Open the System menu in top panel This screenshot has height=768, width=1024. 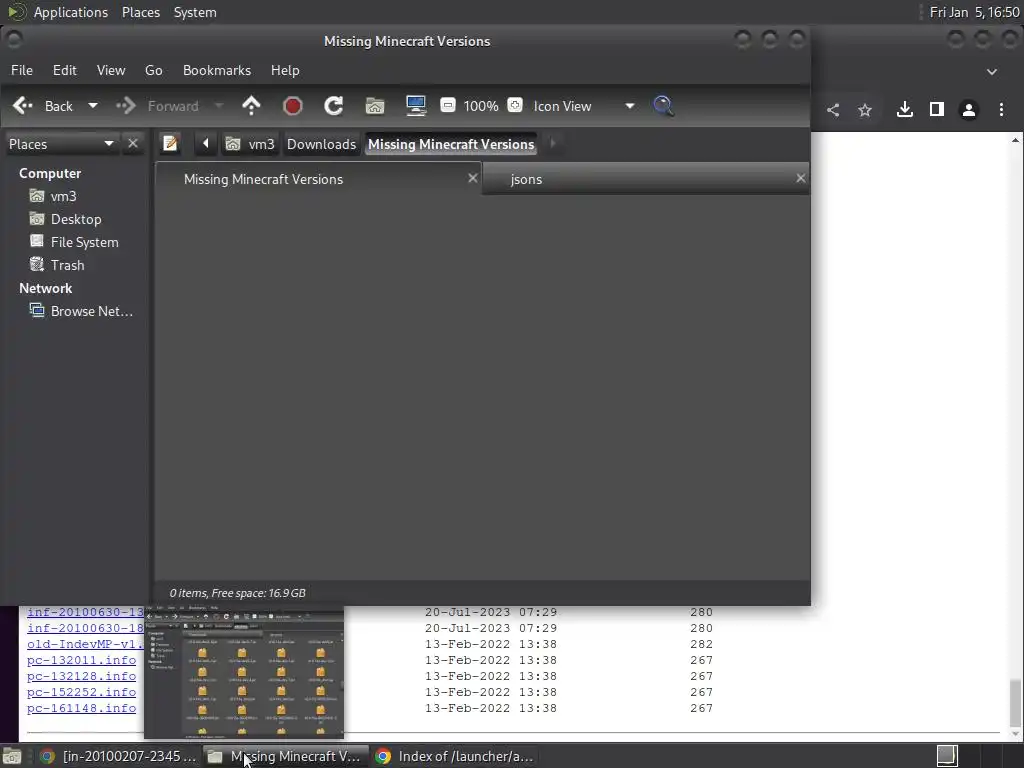(195, 12)
